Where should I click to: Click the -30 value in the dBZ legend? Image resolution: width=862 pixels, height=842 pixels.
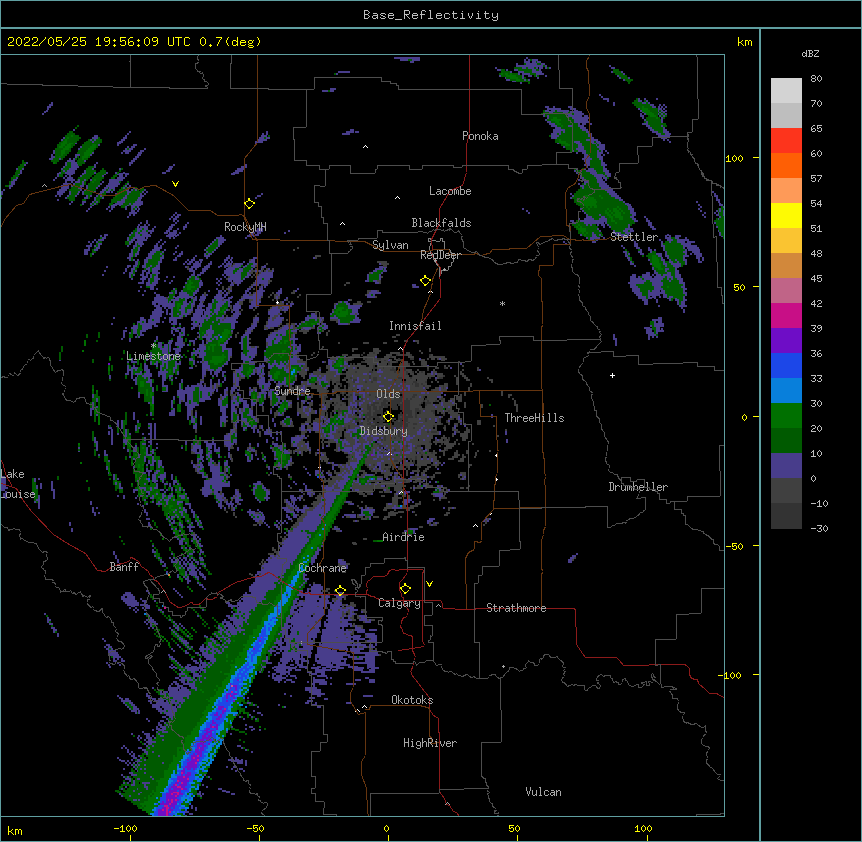tap(819, 529)
